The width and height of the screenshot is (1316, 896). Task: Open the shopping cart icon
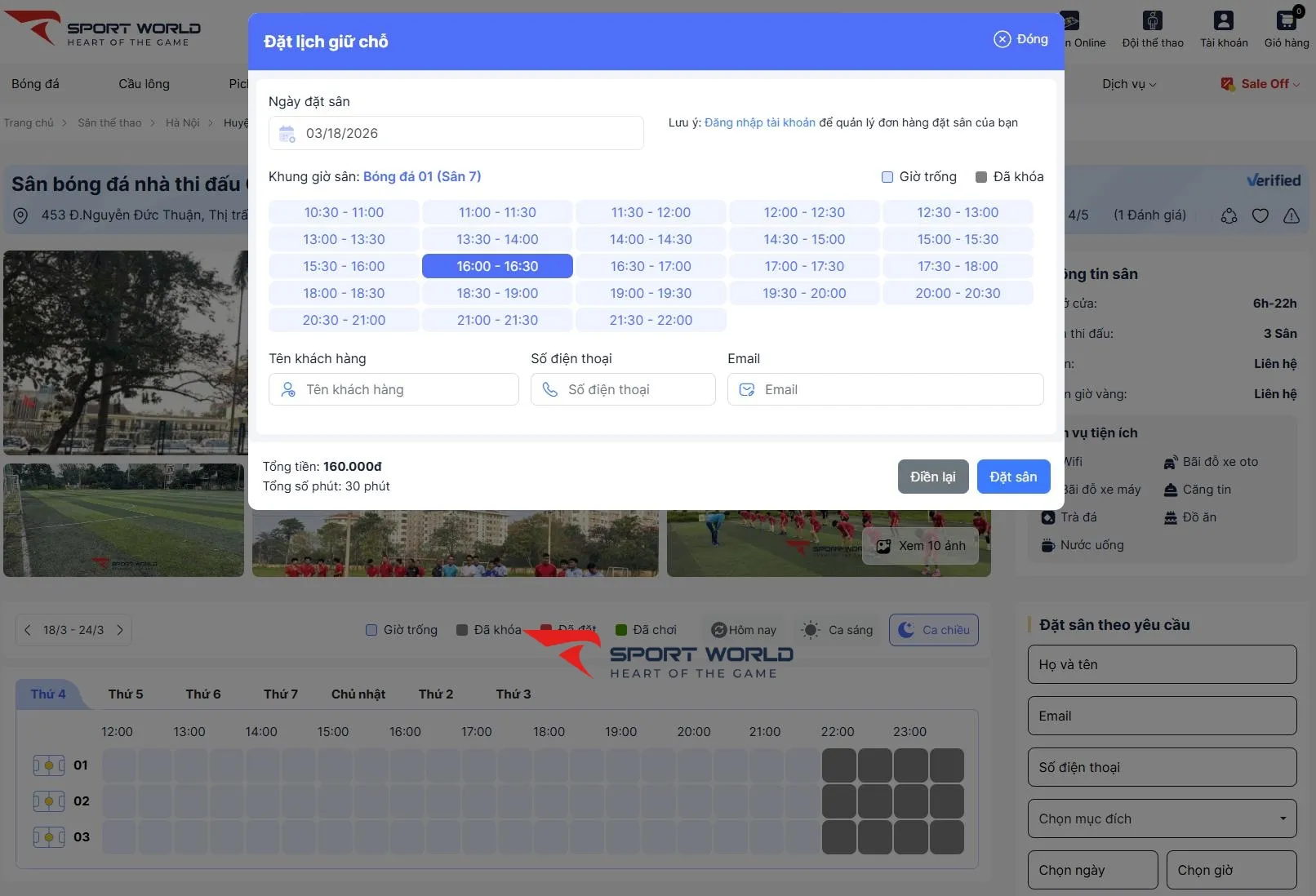pos(1286,21)
